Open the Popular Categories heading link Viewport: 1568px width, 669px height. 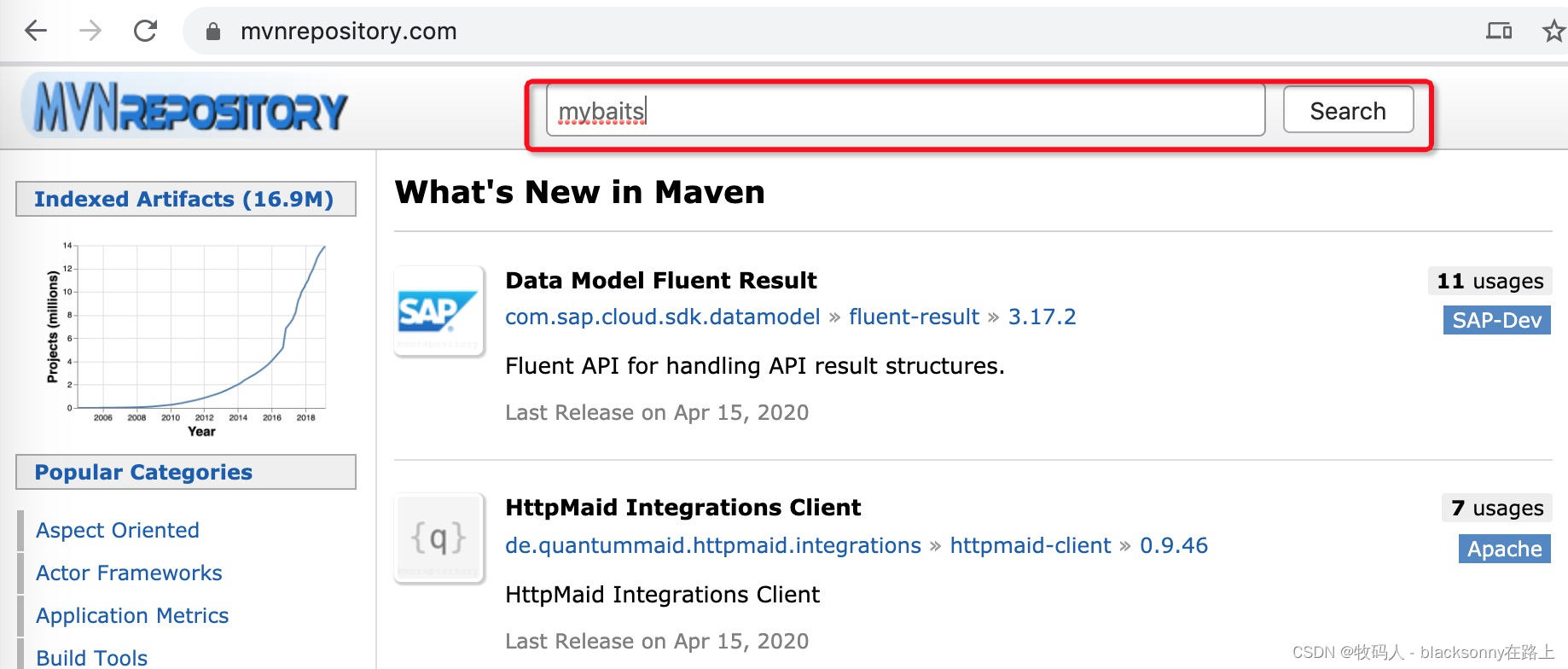143,472
